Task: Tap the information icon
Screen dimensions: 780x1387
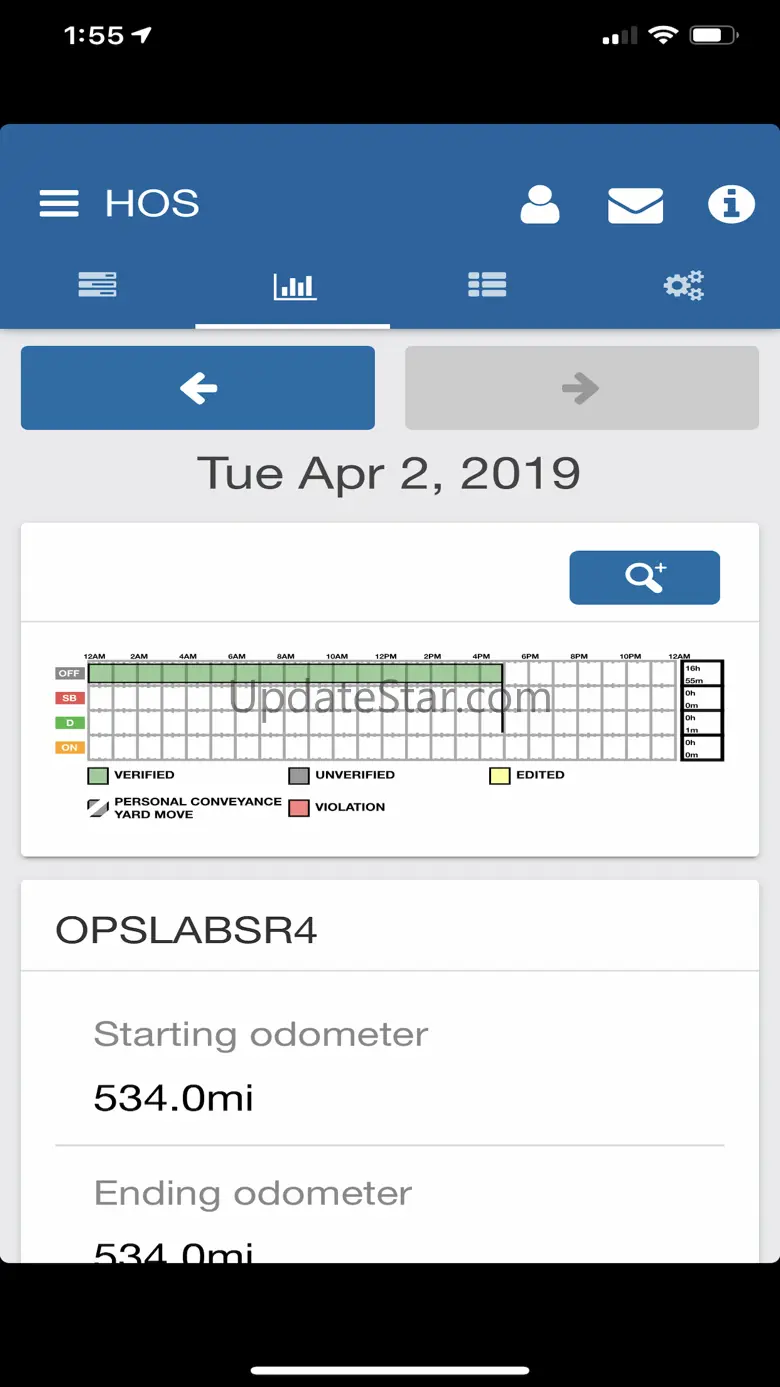Action: tap(731, 204)
